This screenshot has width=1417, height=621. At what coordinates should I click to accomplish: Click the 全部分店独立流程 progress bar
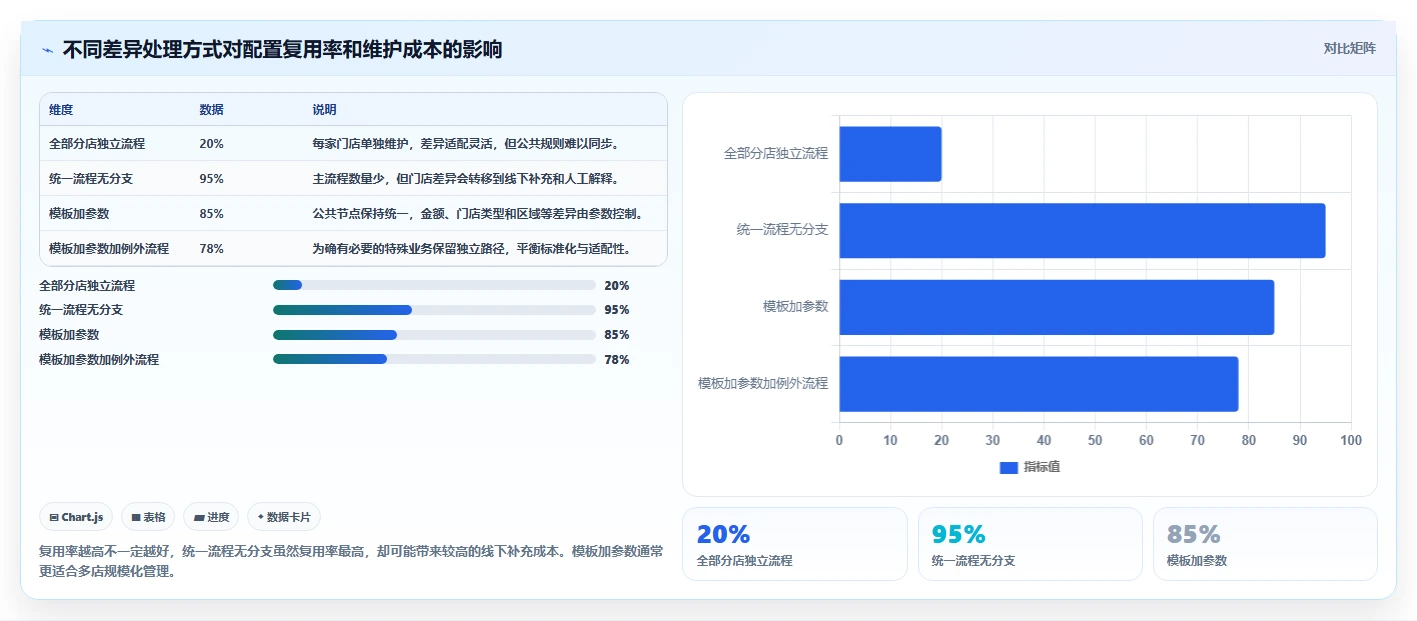click(434, 285)
